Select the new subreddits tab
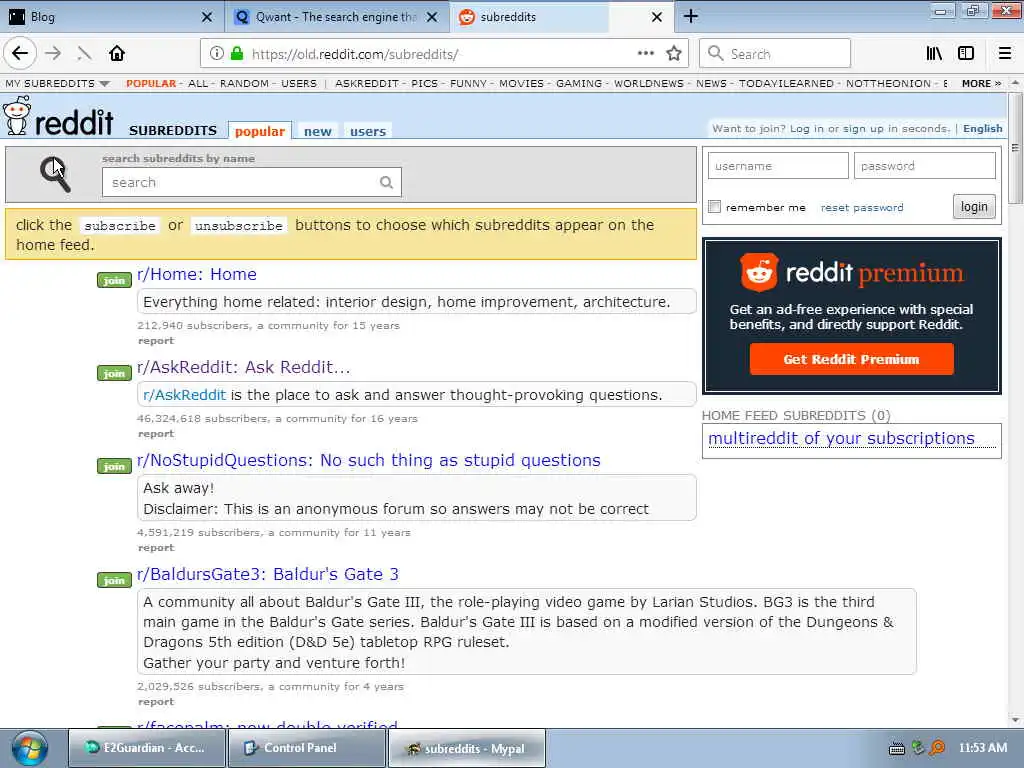Image resolution: width=1024 pixels, height=768 pixels. 317,131
